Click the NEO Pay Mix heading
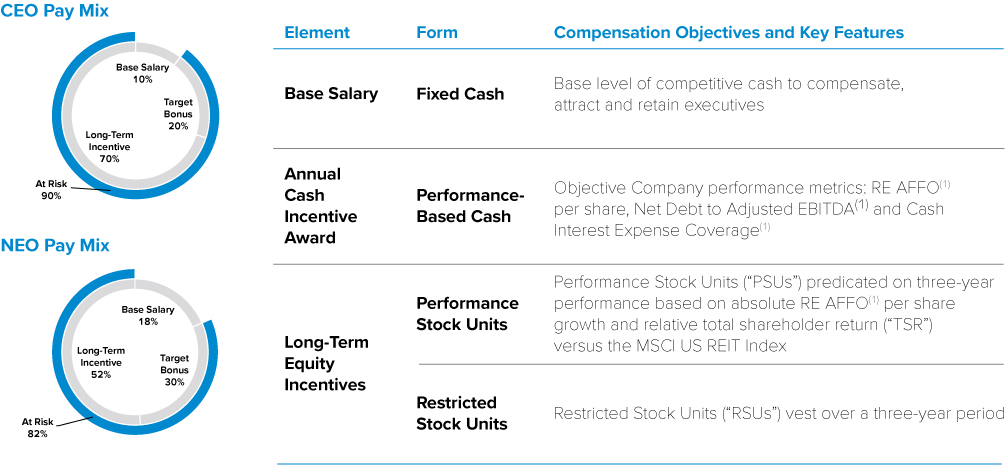1006x466 pixels. pos(55,245)
